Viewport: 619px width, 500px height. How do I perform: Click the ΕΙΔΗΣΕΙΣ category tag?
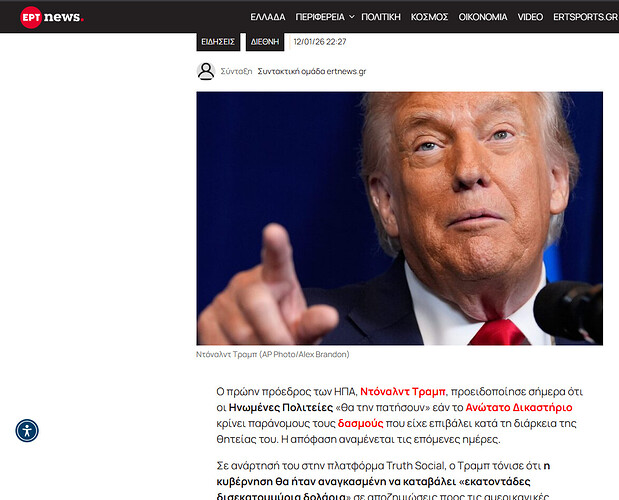218,42
